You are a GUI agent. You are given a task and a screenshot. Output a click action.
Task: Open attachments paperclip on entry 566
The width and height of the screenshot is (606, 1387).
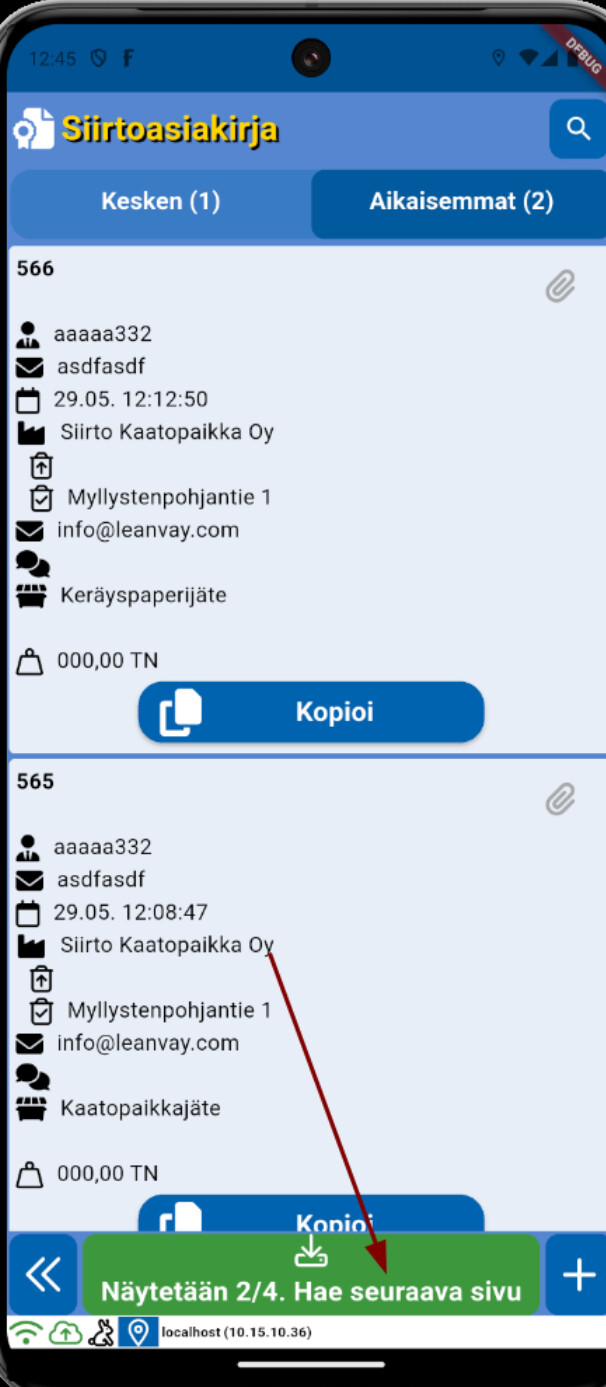560,287
